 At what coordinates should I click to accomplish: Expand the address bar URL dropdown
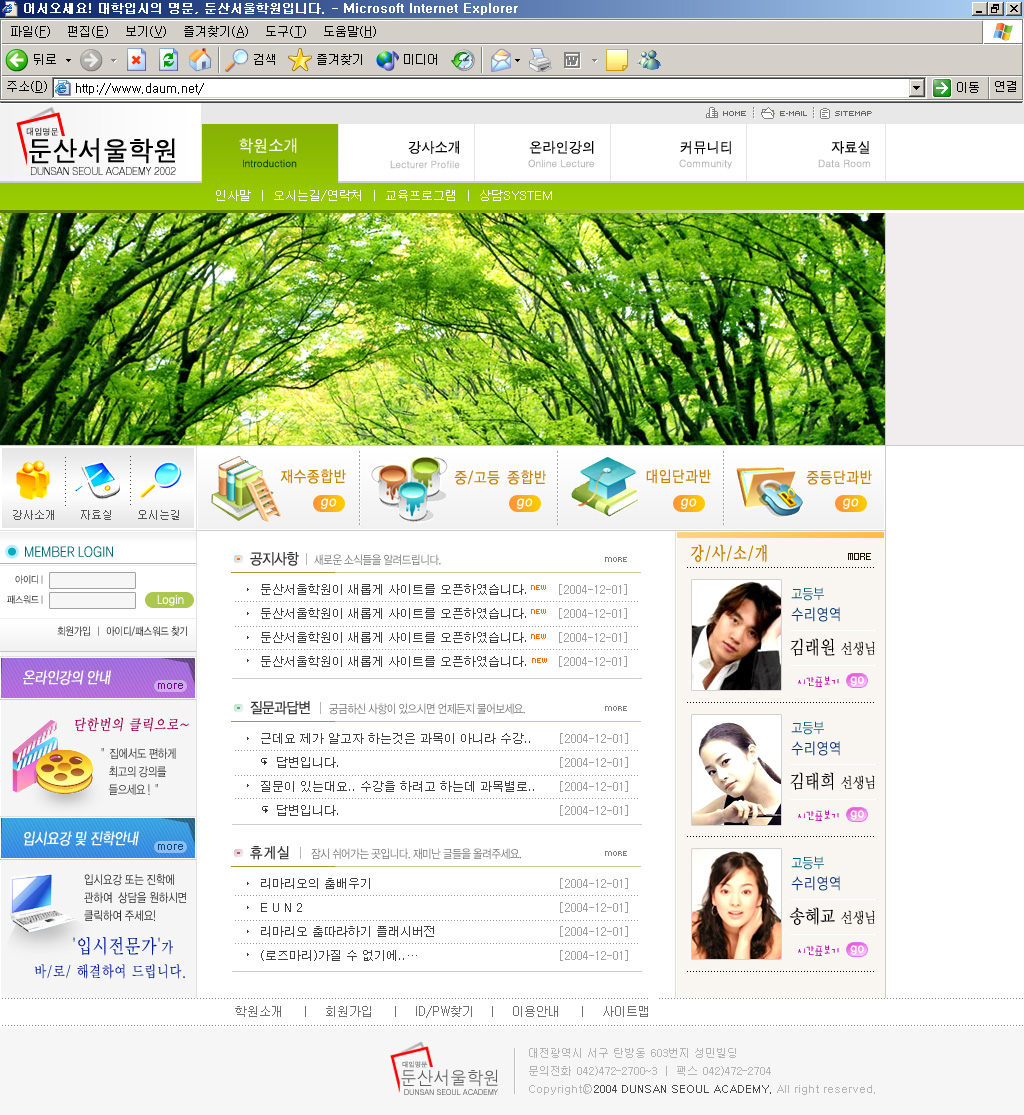pos(917,88)
